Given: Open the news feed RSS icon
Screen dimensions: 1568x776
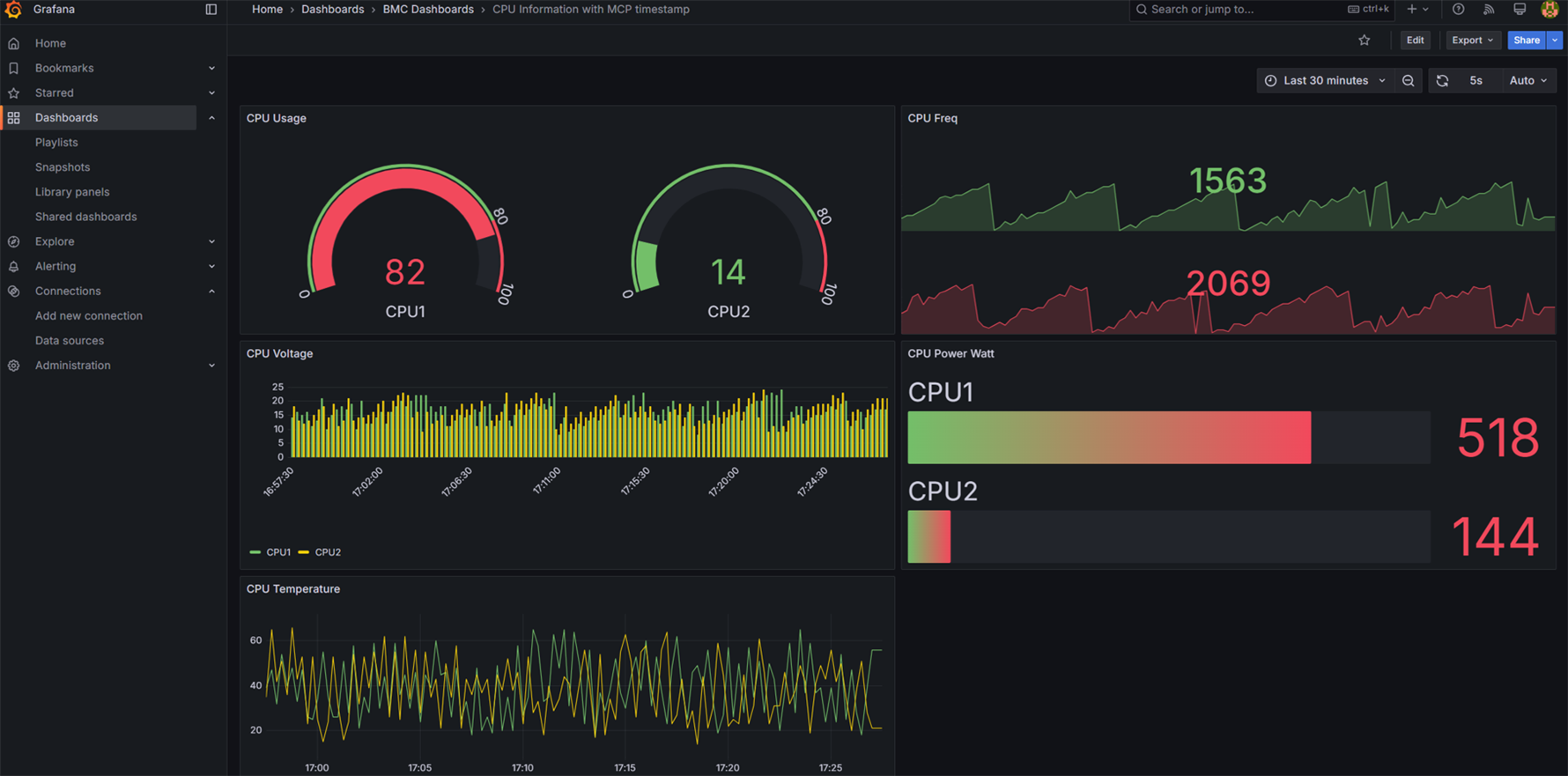Looking at the screenshot, I should pyautogui.click(x=1489, y=10).
